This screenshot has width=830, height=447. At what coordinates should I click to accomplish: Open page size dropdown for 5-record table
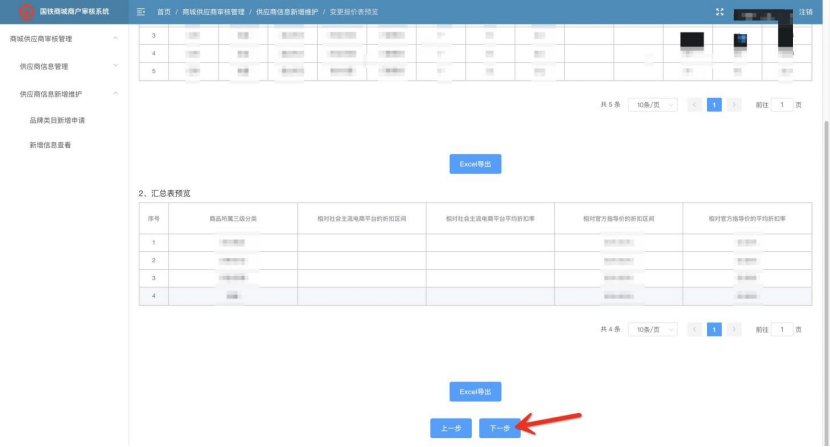(652, 104)
